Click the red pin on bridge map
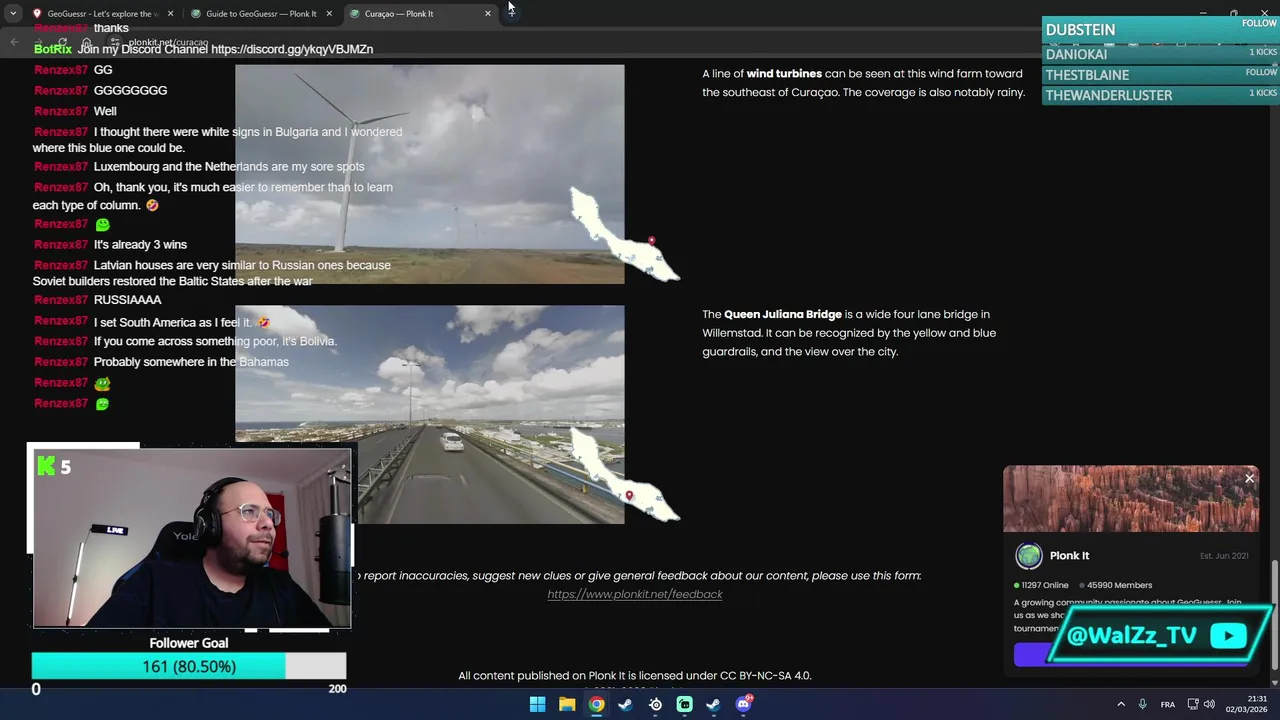The width and height of the screenshot is (1280, 720). tap(629, 496)
